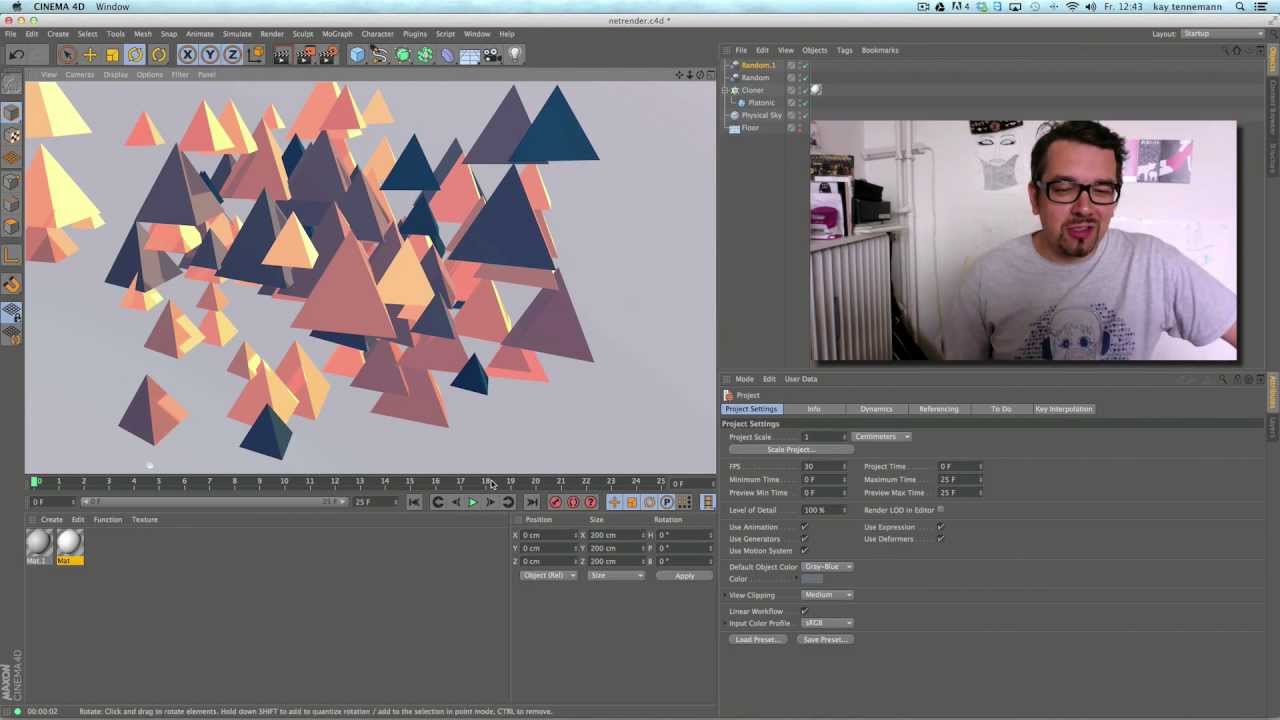Click the Scale Project button
This screenshot has width=1280, height=720.
790,450
